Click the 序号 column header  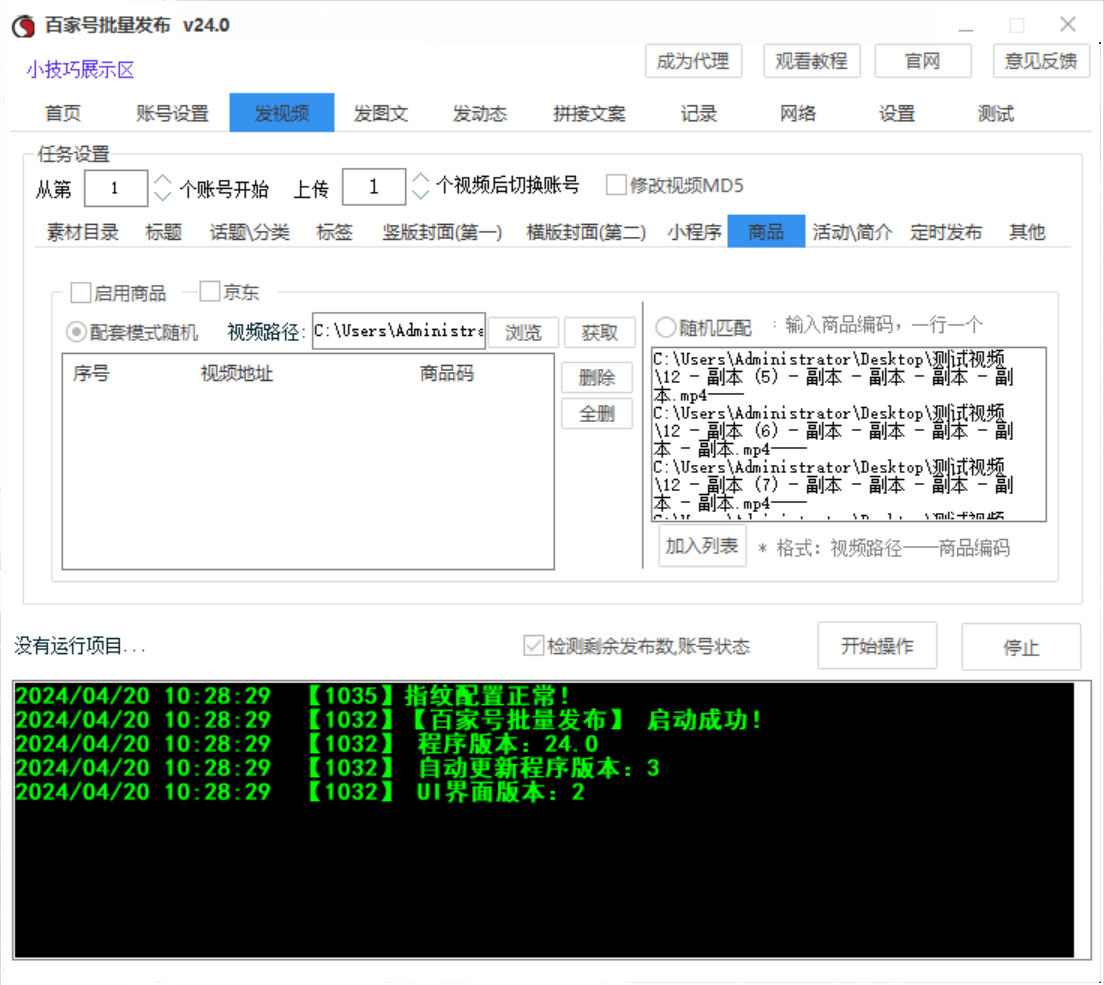point(92,373)
